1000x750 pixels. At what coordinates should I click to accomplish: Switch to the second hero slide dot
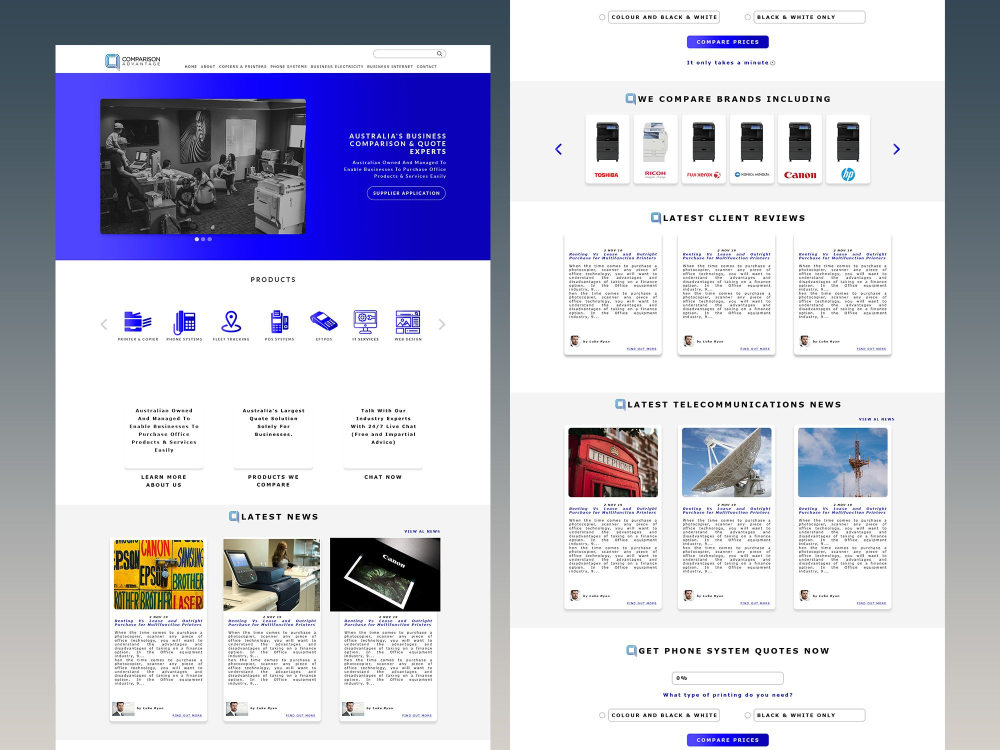(x=203, y=239)
